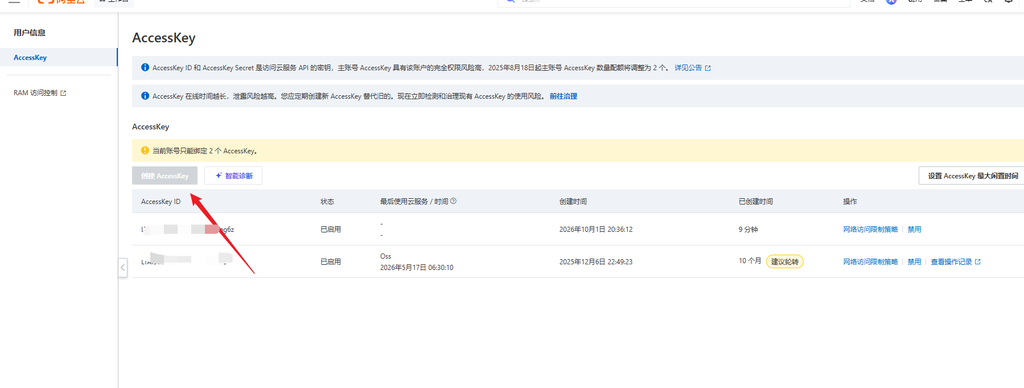Open 查看操作记录 for the Oss key
Screen dimensions: 1024x388
956,261
